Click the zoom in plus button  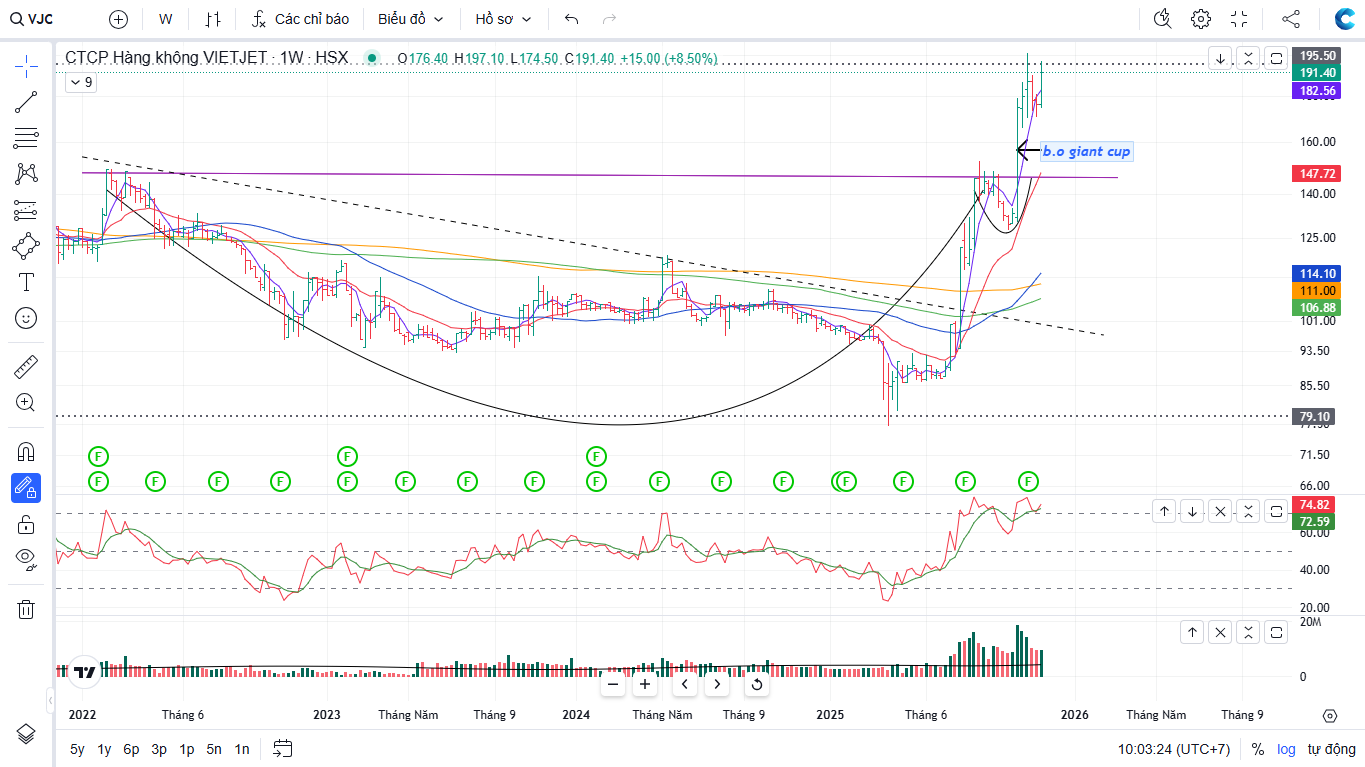[645, 685]
